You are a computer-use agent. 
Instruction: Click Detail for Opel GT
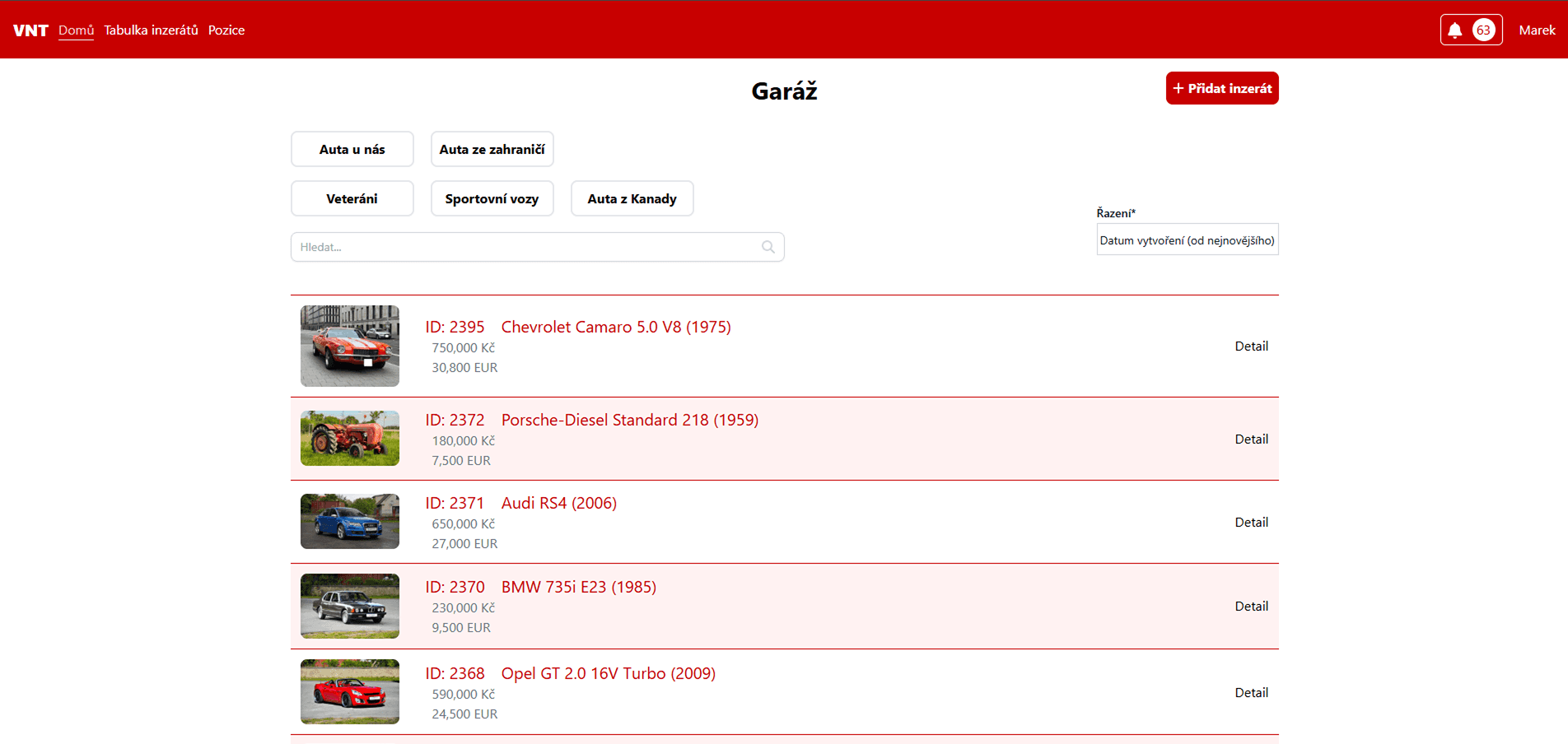click(1251, 693)
